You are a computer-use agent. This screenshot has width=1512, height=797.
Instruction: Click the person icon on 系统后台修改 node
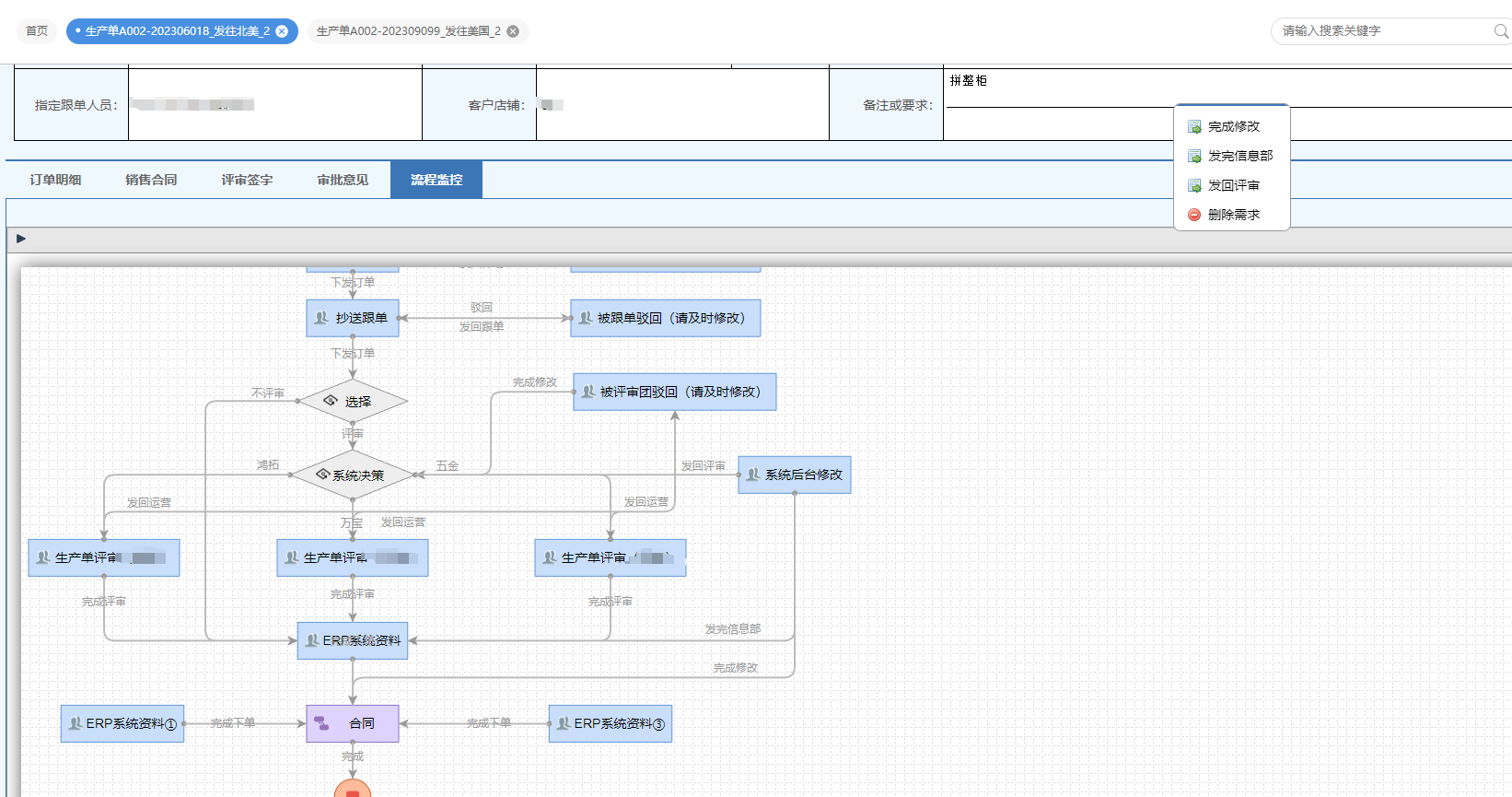click(x=753, y=475)
